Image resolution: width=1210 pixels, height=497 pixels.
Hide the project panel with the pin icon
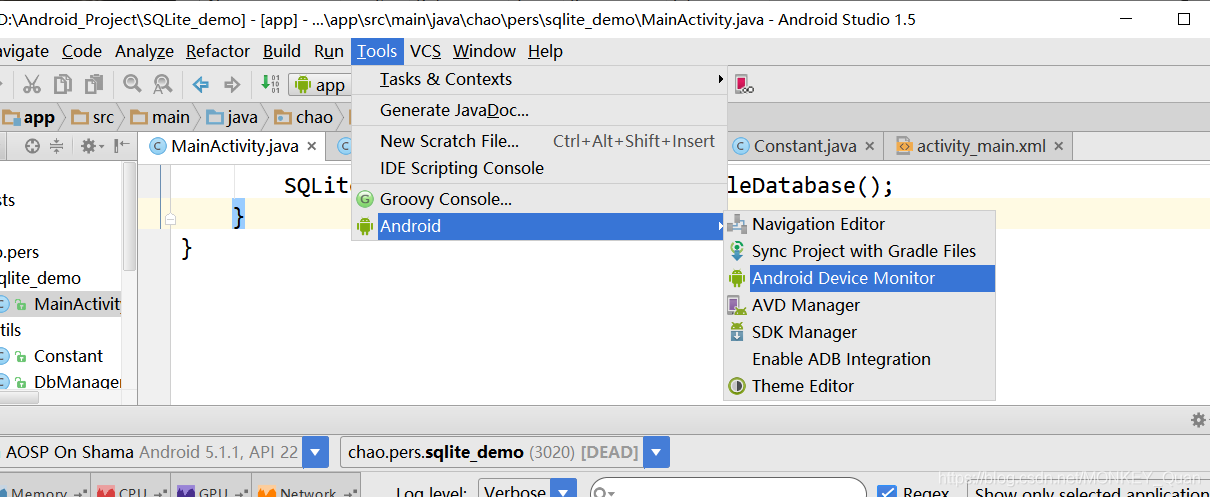click(121, 146)
